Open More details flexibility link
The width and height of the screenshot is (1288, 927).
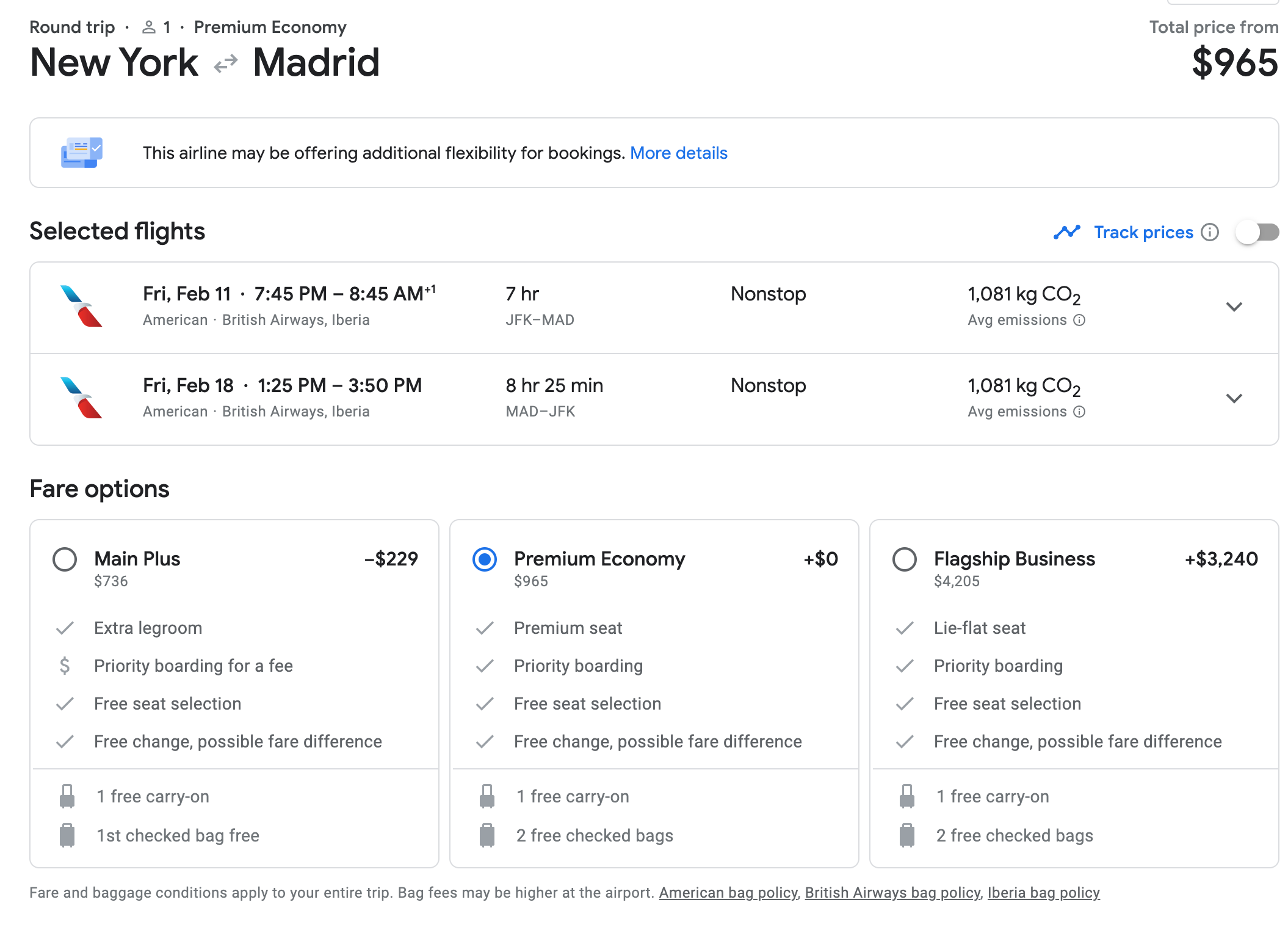[678, 153]
